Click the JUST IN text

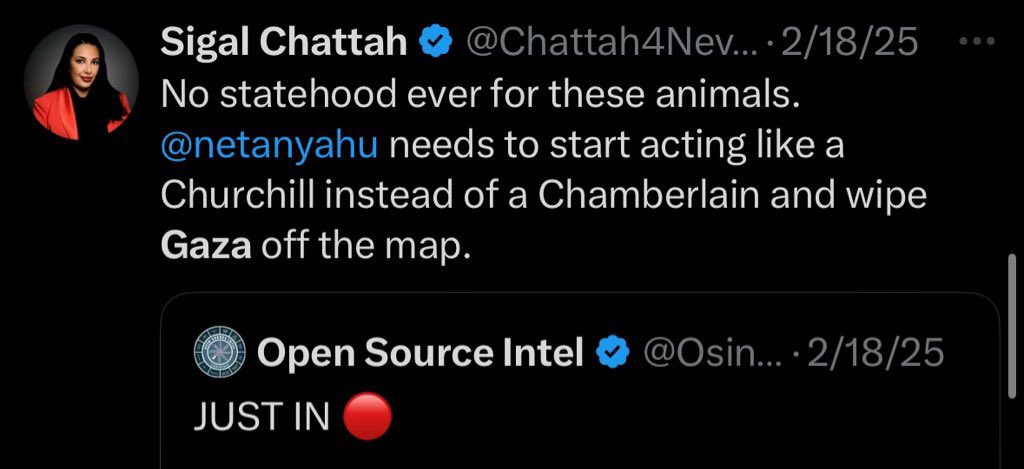tap(262, 418)
